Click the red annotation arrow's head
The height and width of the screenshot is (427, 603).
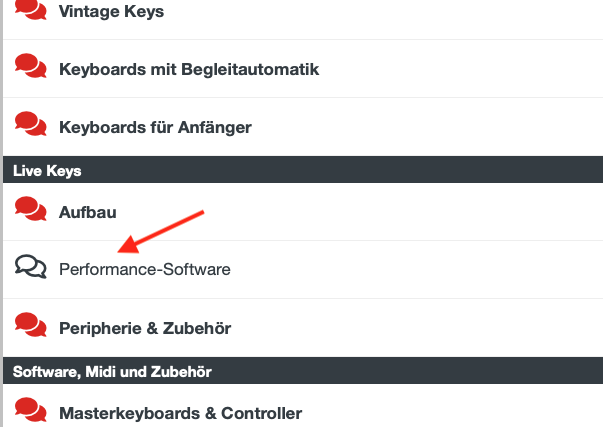[x=128, y=245]
